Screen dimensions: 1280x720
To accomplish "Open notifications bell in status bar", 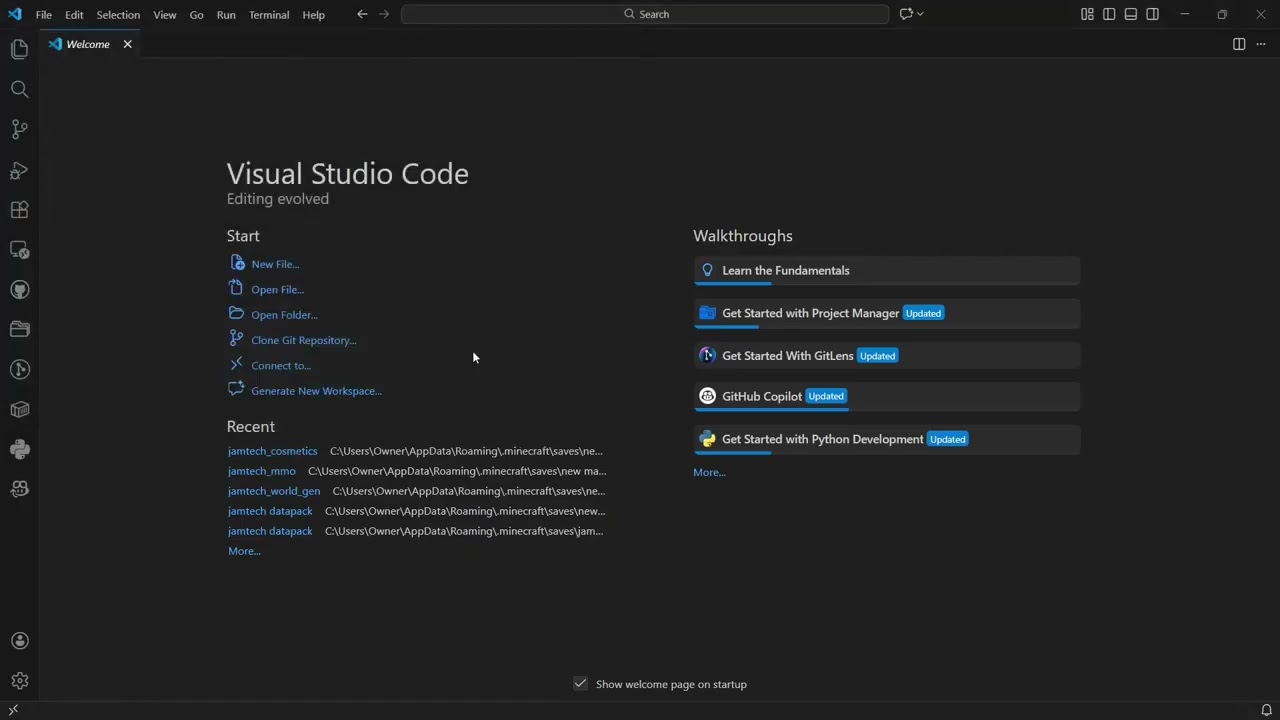I will click(x=1266, y=710).
